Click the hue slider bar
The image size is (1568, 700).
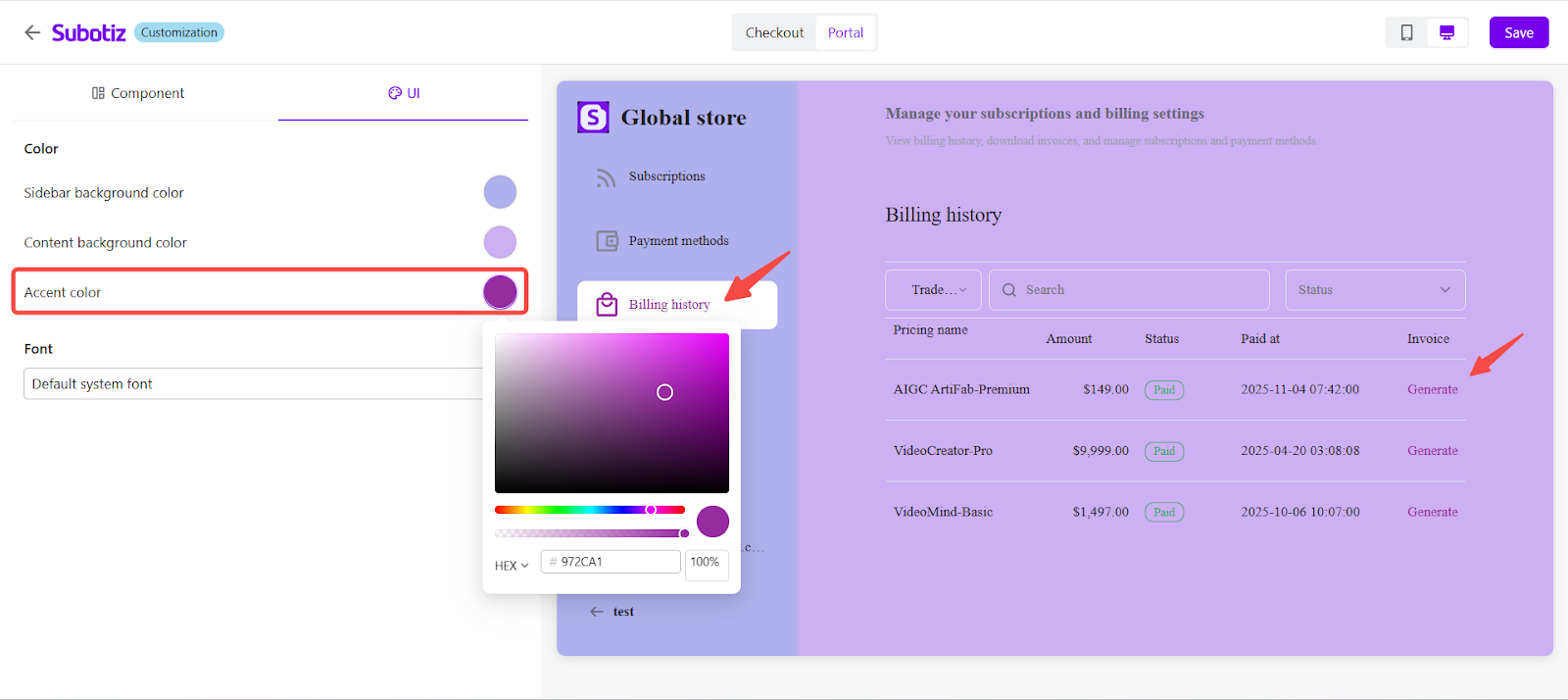(x=588, y=510)
